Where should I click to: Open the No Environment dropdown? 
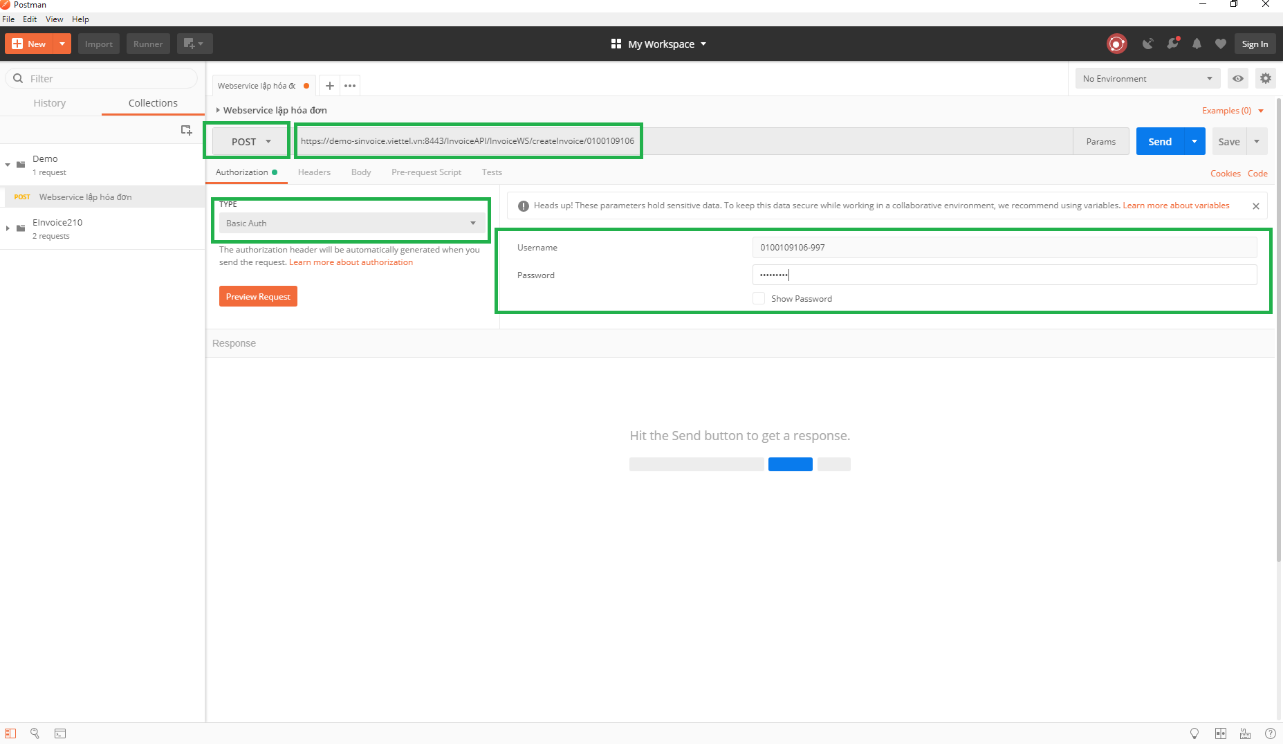1148,78
